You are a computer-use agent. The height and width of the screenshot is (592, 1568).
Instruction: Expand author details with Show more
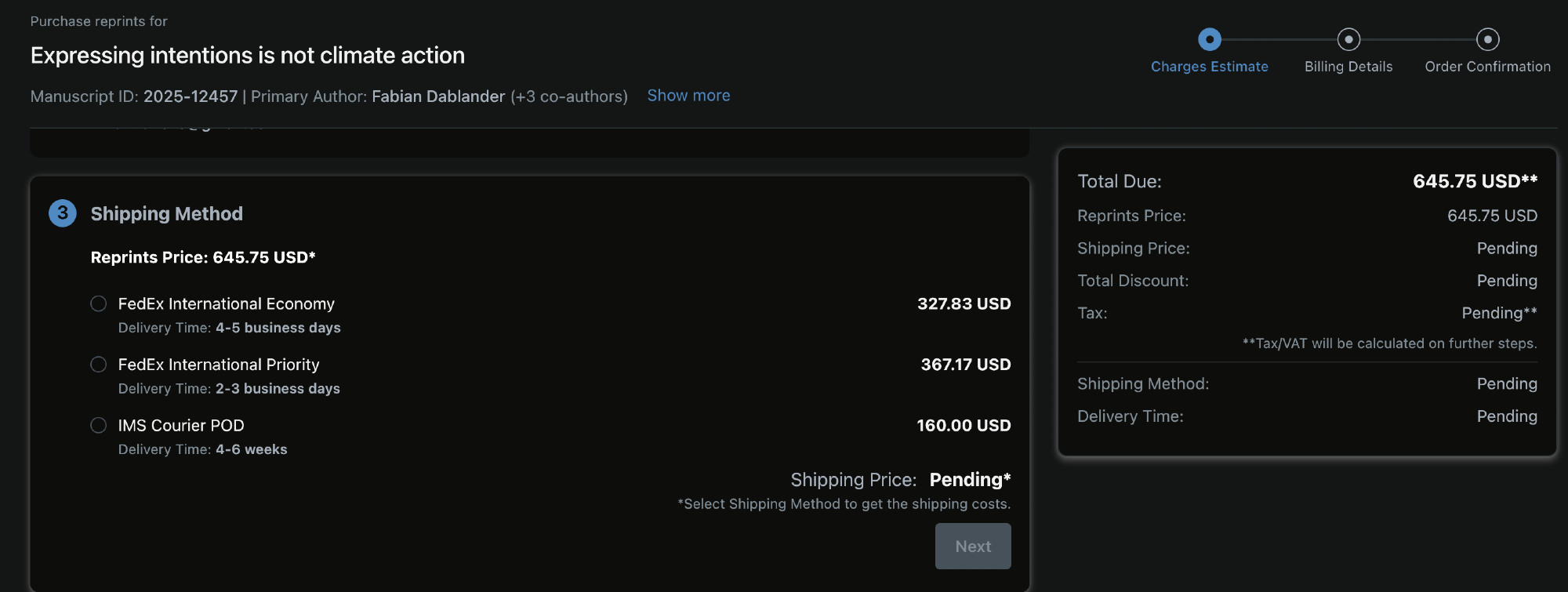(x=688, y=96)
